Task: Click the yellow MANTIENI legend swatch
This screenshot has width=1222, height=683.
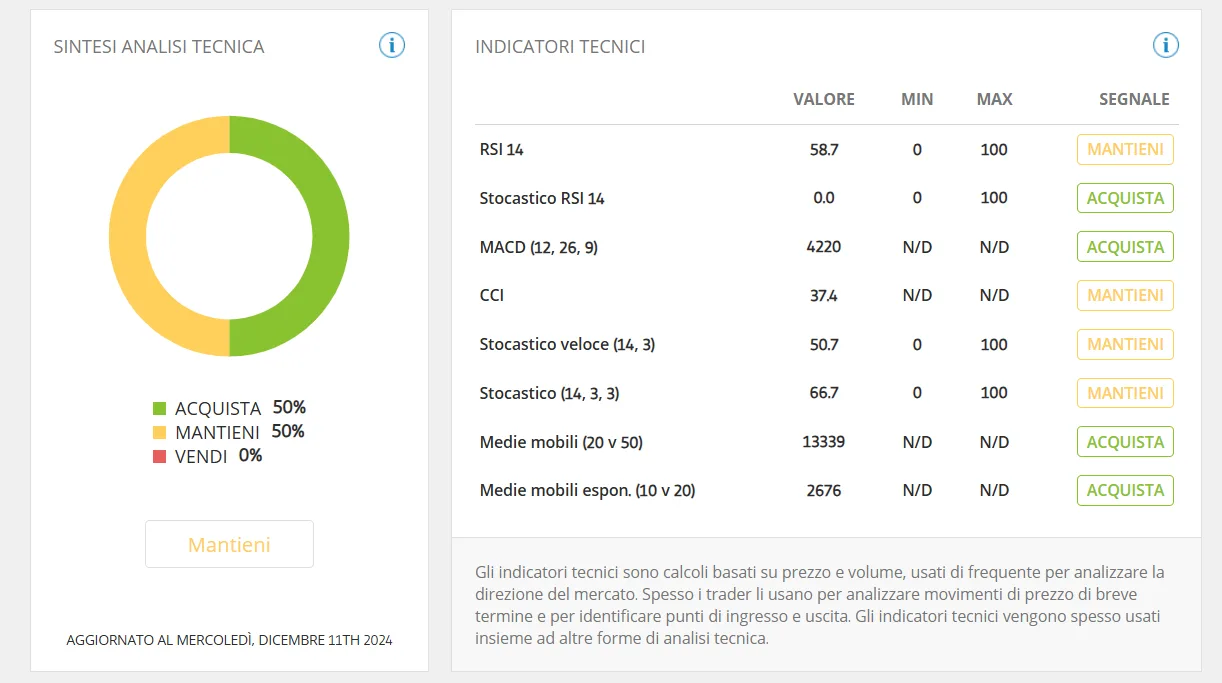Action: coord(159,432)
